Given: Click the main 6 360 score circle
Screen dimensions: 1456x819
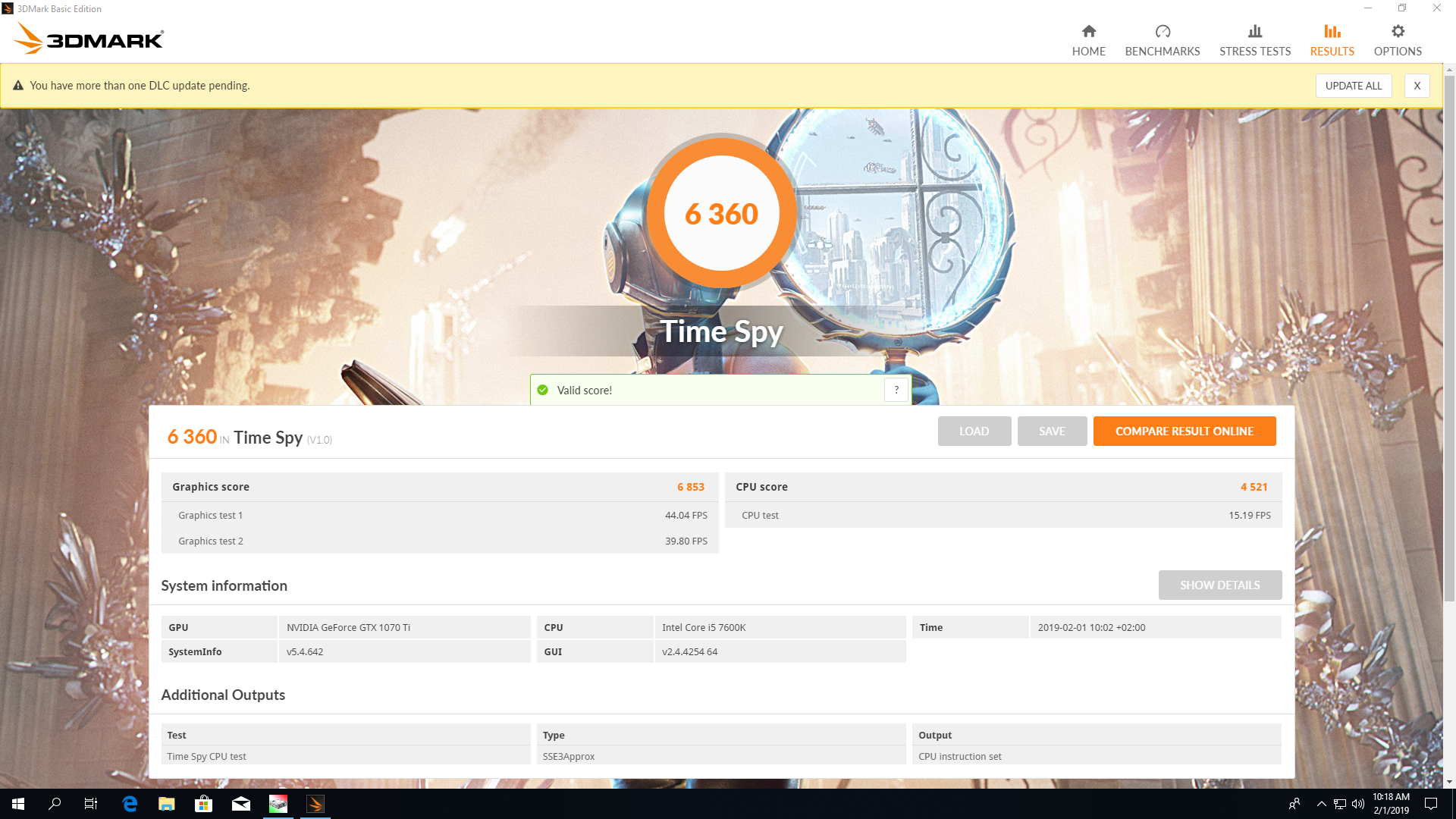Looking at the screenshot, I should pyautogui.click(x=721, y=213).
